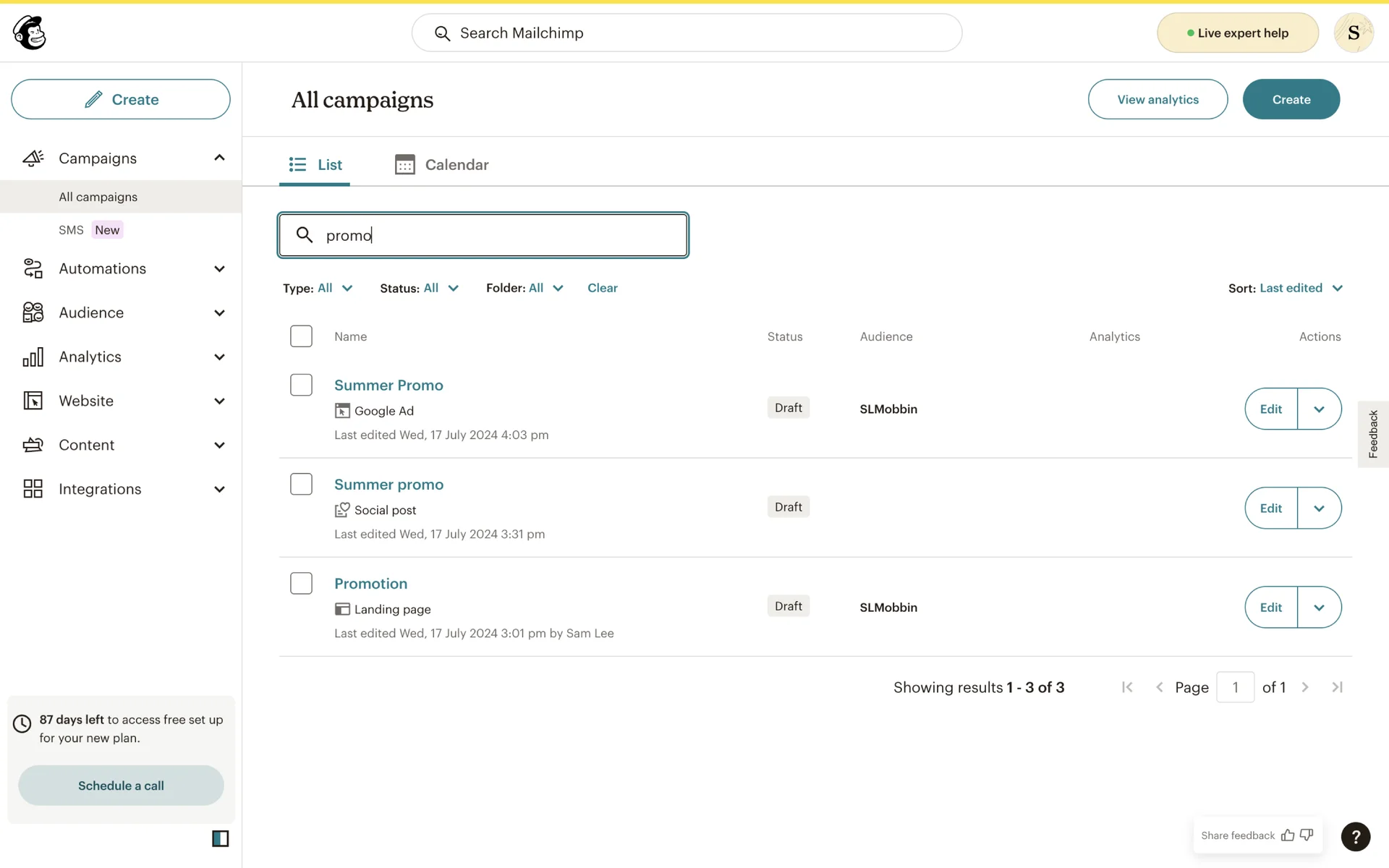1389x868 pixels.
Task: Check the Summer Promo Google Ad checkbox
Action: (301, 385)
